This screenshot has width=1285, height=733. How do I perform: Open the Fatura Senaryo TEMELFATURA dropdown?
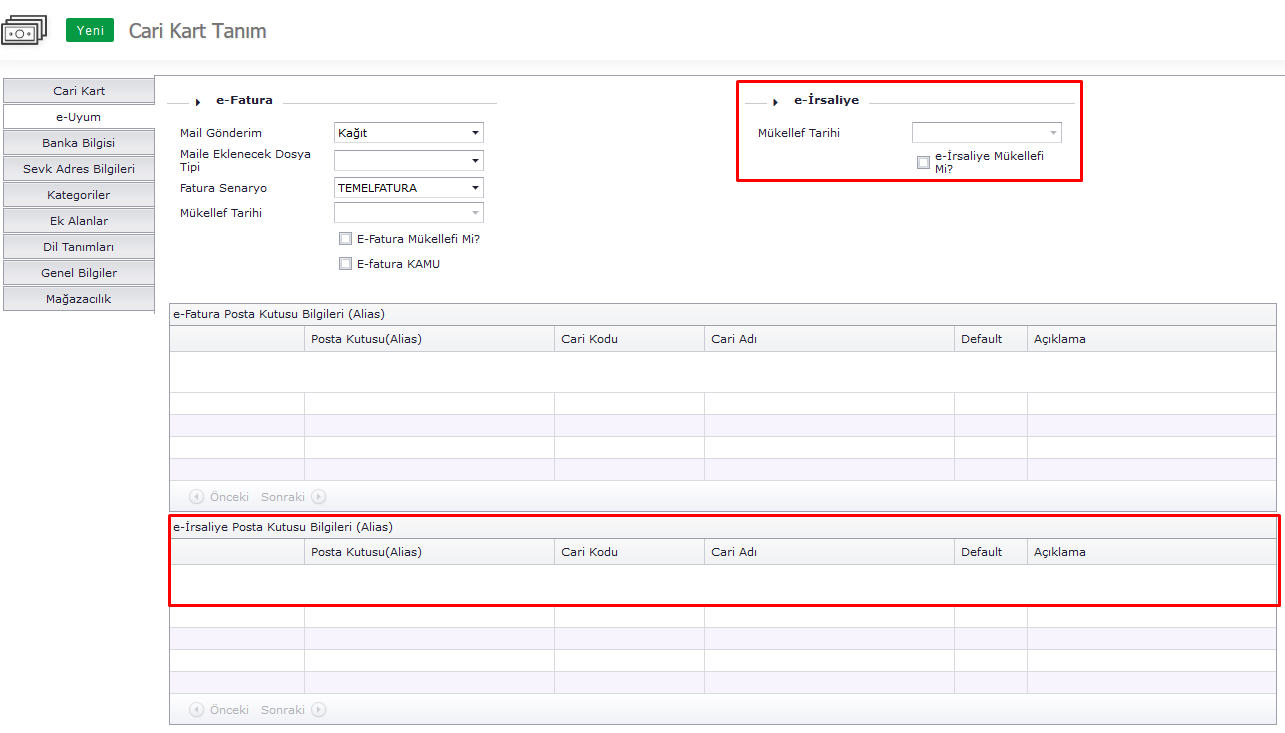tap(475, 188)
